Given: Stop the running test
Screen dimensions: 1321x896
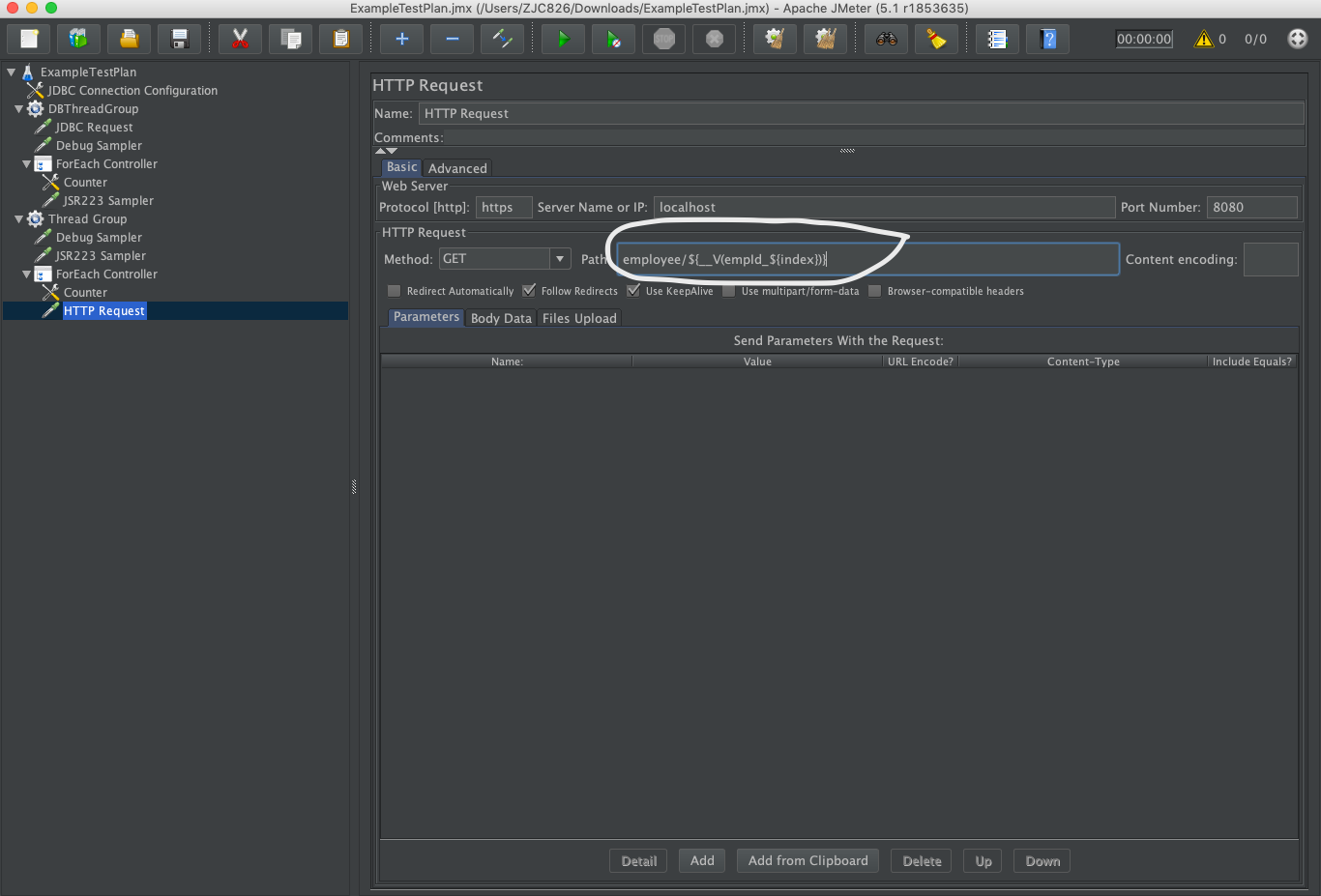Looking at the screenshot, I should click(663, 39).
